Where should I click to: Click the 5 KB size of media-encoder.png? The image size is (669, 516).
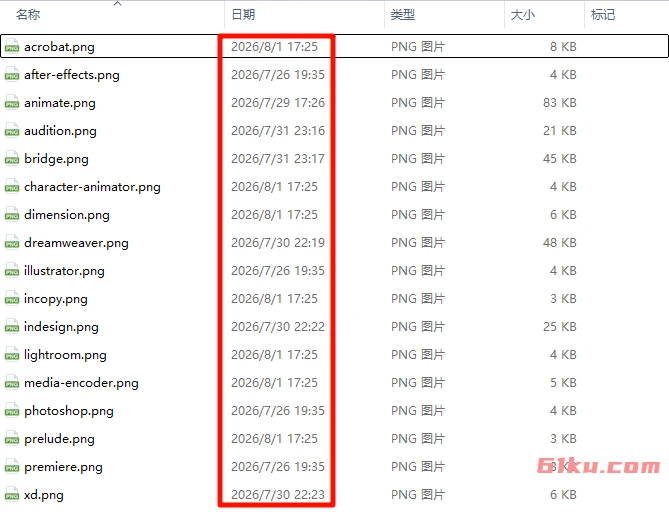563,382
